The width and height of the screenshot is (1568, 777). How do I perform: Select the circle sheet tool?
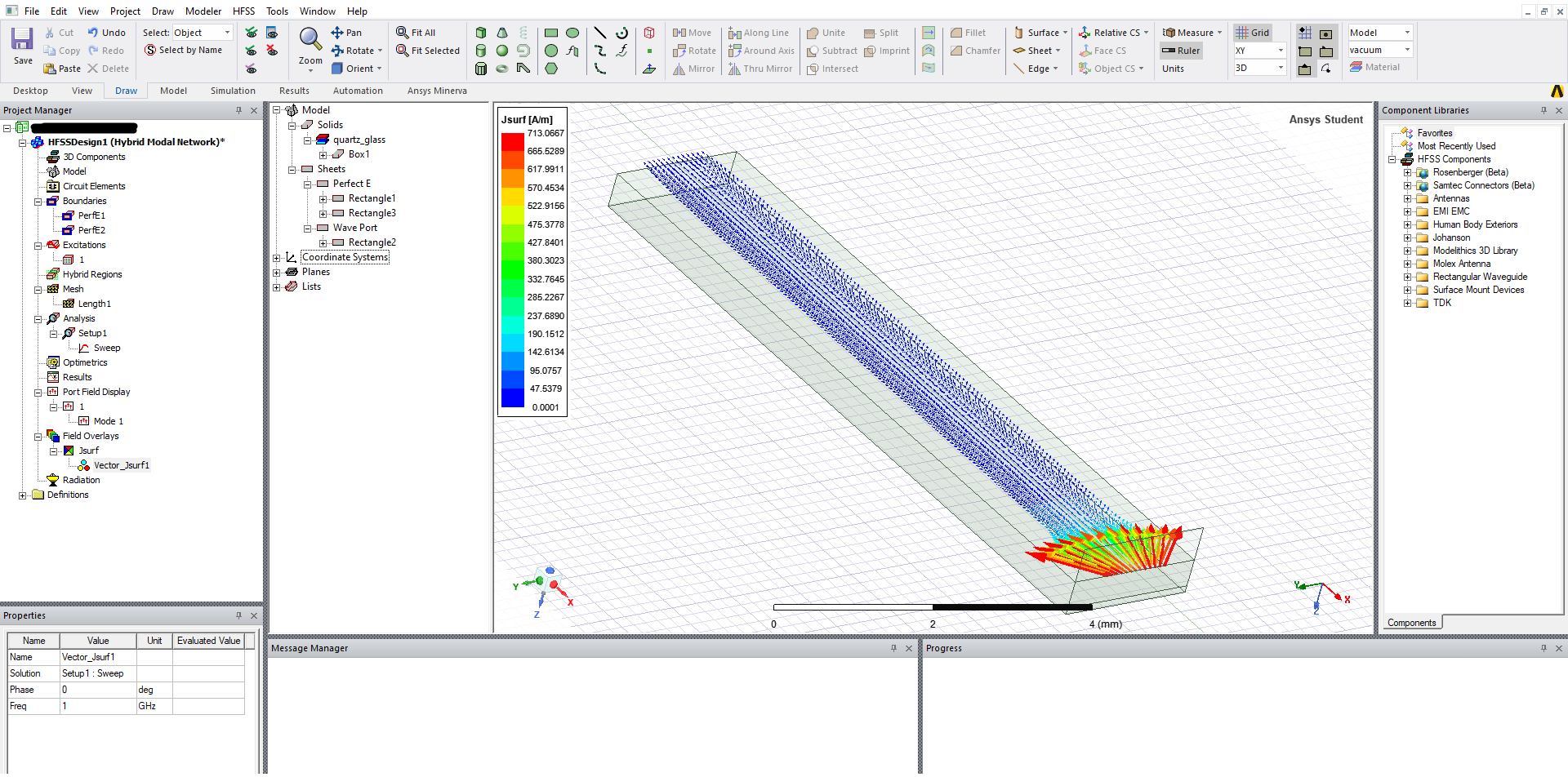click(551, 51)
